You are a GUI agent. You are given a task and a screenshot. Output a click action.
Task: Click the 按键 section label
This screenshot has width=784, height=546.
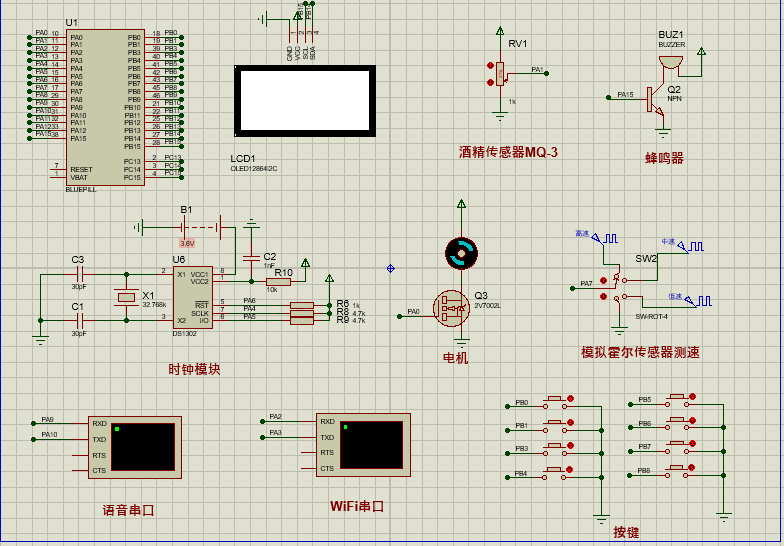(626, 532)
